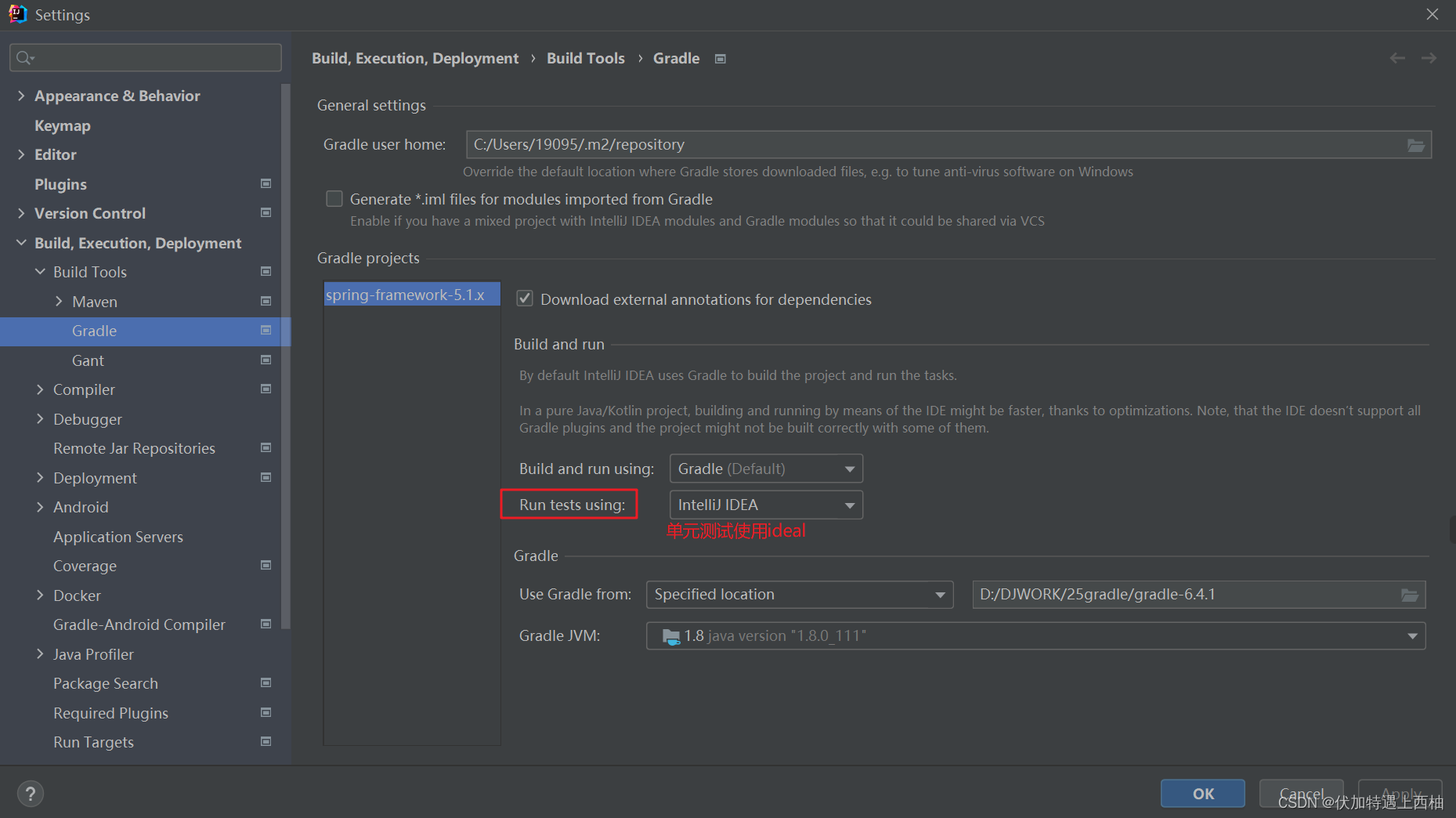The height and width of the screenshot is (818, 1456).
Task: Browse folder for Gradle user home
Action: pos(1415,145)
